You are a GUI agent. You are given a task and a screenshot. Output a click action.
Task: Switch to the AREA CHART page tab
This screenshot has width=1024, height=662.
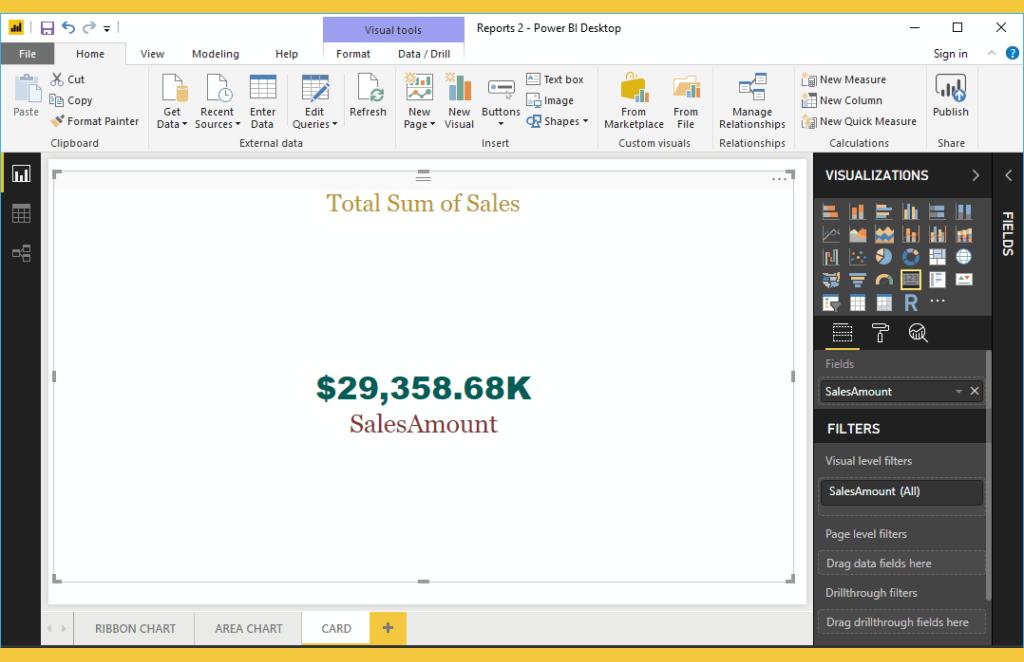(249, 629)
